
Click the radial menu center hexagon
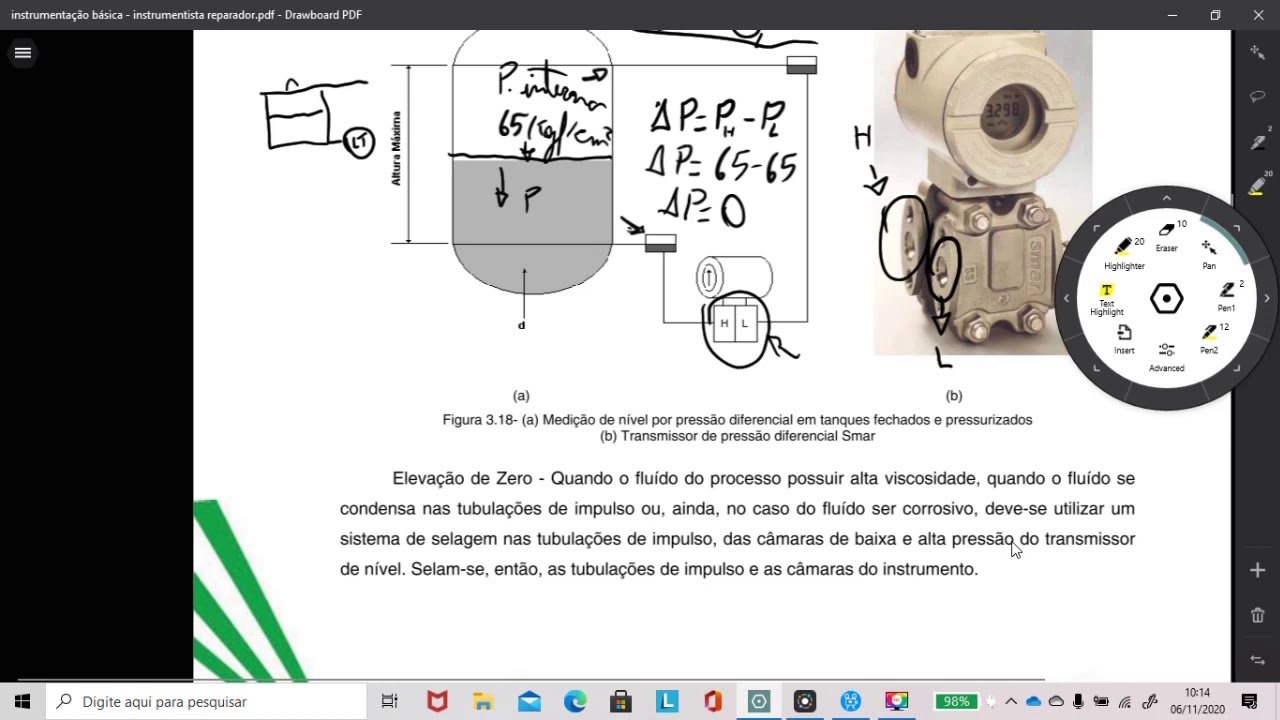tap(1166, 299)
